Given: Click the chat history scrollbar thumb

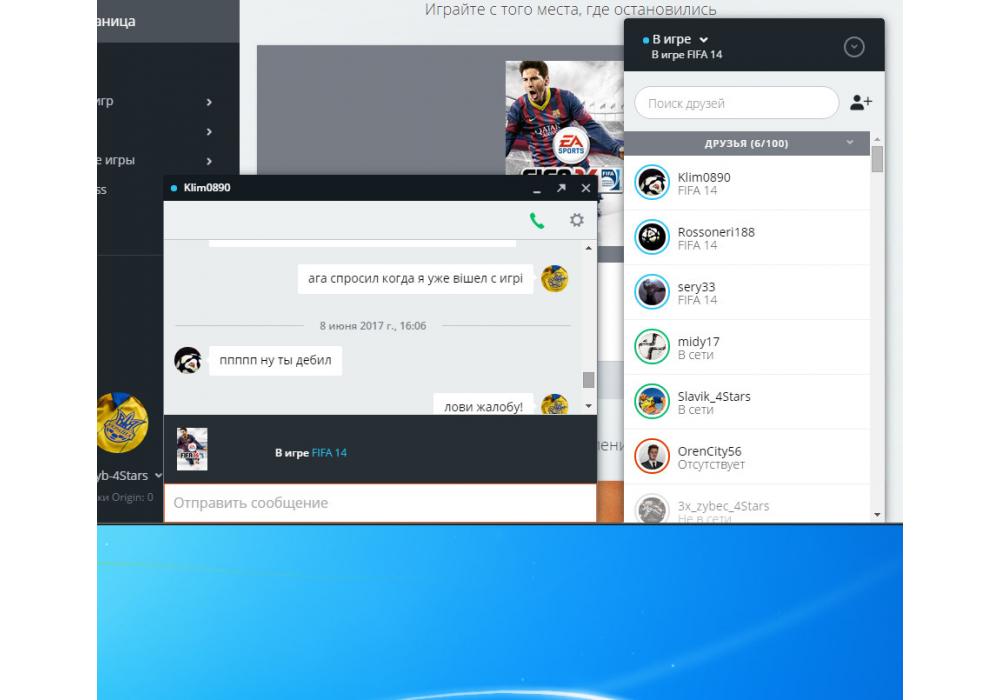Looking at the screenshot, I should (x=588, y=380).
